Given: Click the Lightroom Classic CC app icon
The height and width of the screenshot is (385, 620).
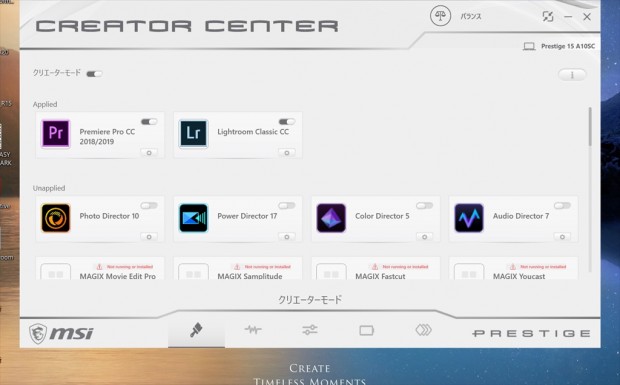Looking at the screenshot, I should click(x=193, y=134).
